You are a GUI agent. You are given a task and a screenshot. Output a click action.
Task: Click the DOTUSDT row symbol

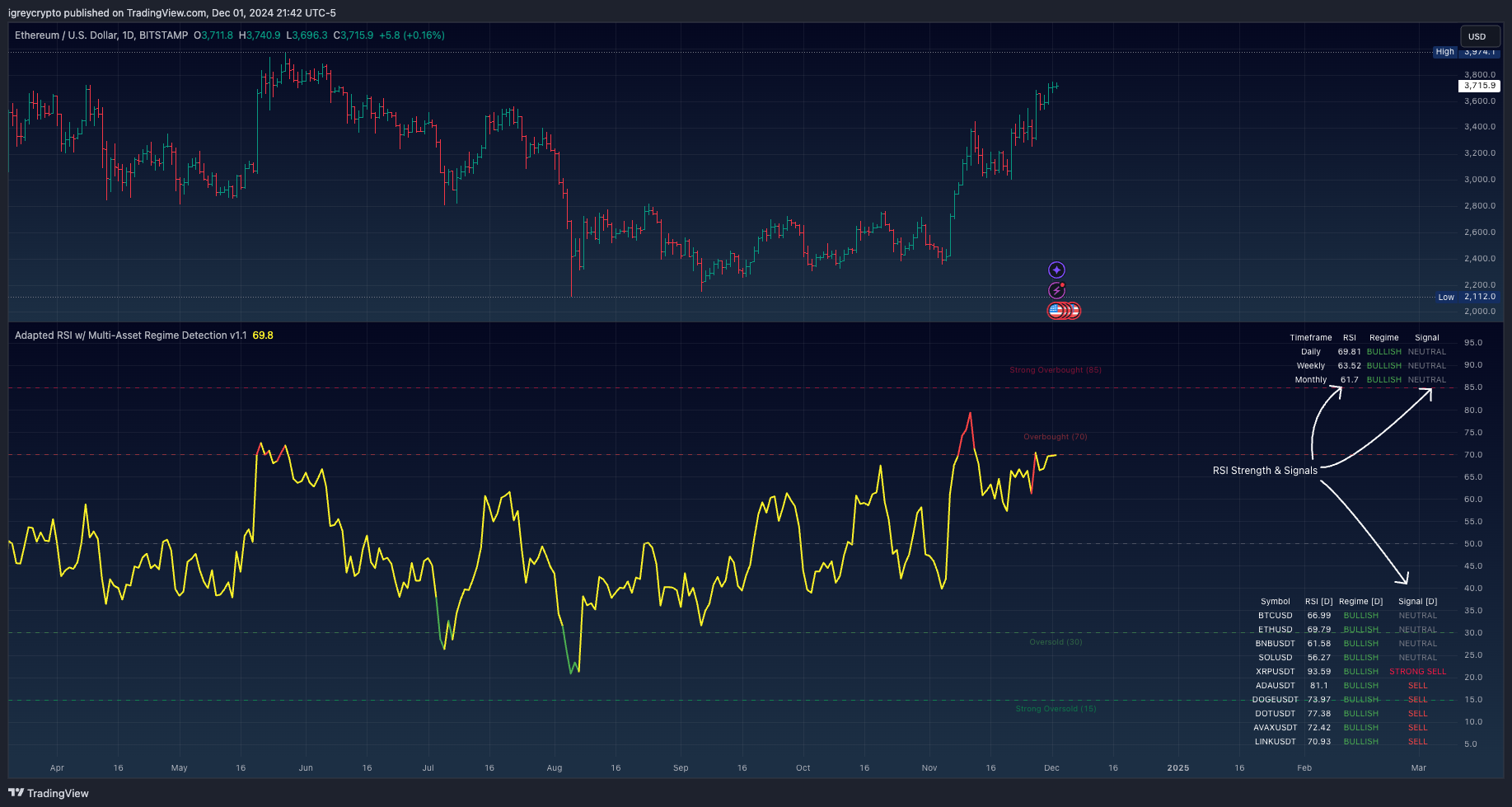[x=1276, y=714]
